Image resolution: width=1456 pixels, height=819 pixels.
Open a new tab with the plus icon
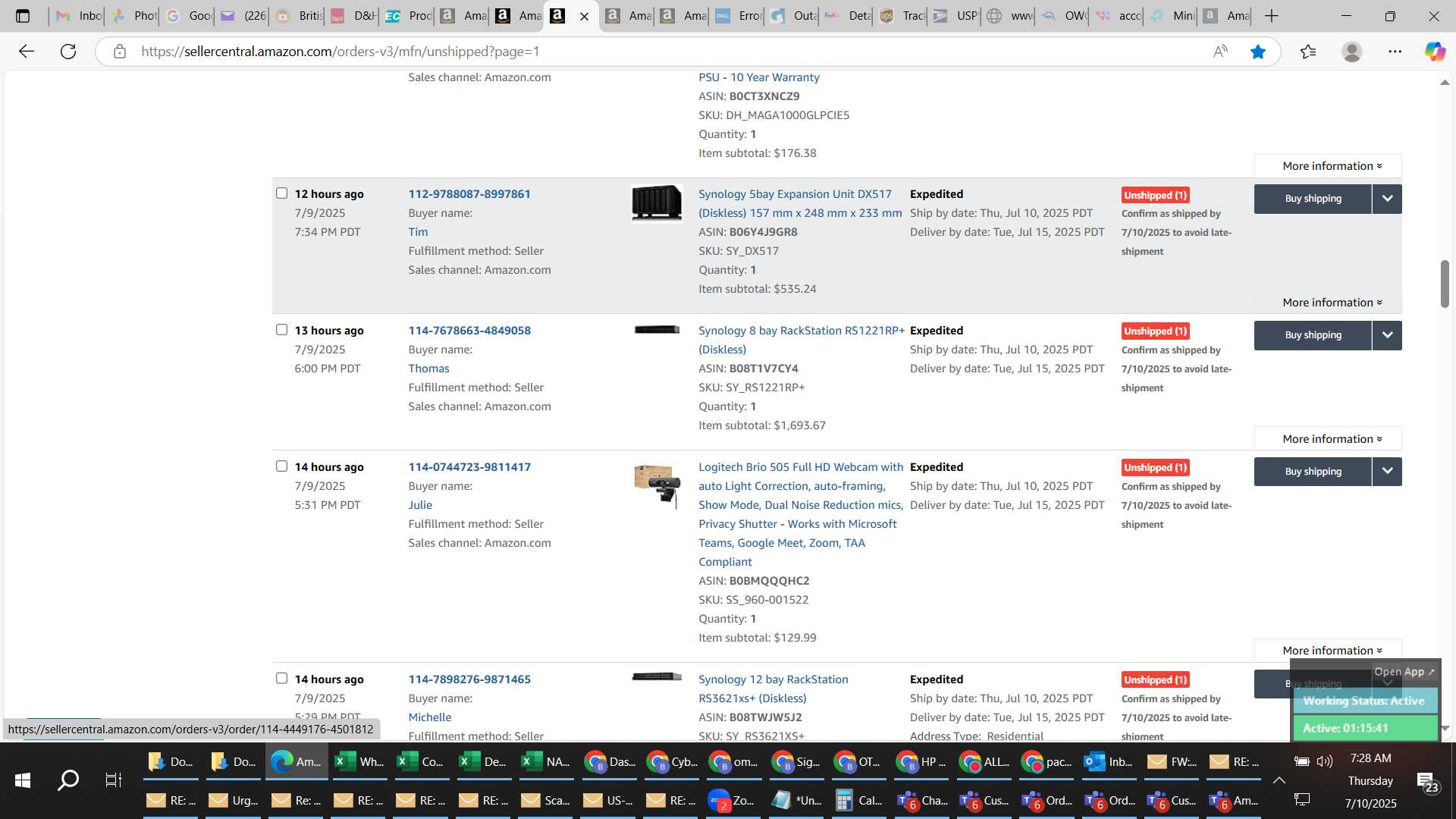(x=1272, y=16)
